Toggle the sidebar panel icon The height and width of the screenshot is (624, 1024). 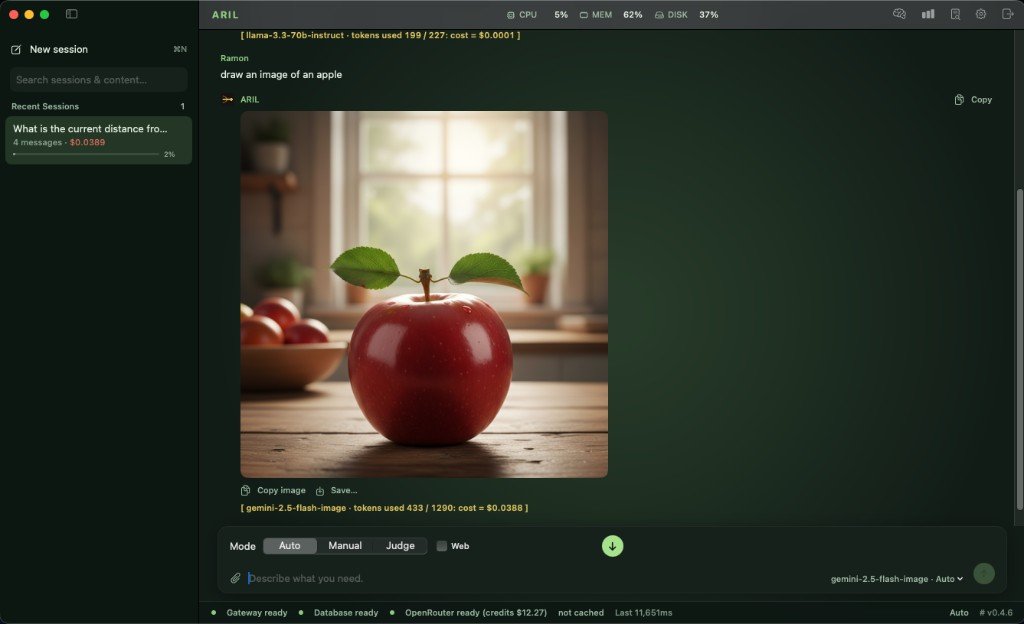coord(72,14)
